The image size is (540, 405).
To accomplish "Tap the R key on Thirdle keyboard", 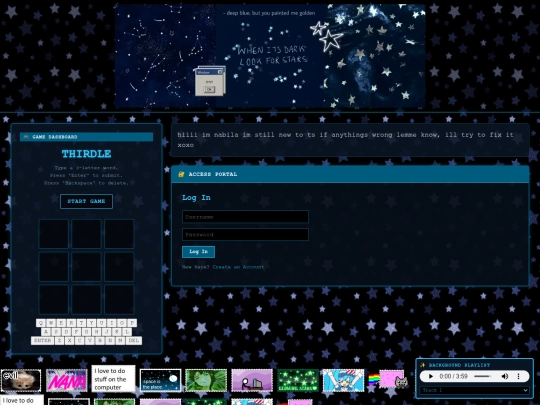I will pos(71,323).
